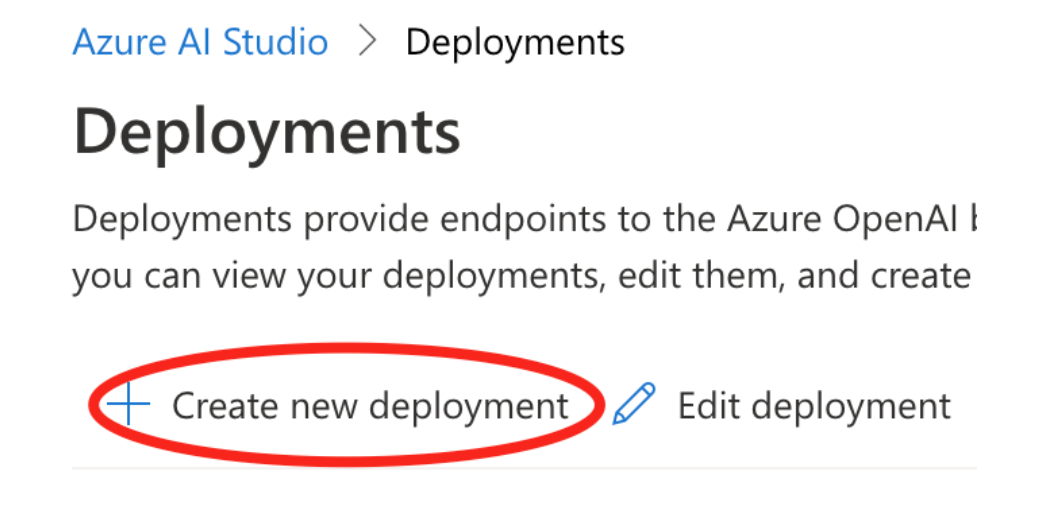Click the large Deployments page heading

point(267,131)
